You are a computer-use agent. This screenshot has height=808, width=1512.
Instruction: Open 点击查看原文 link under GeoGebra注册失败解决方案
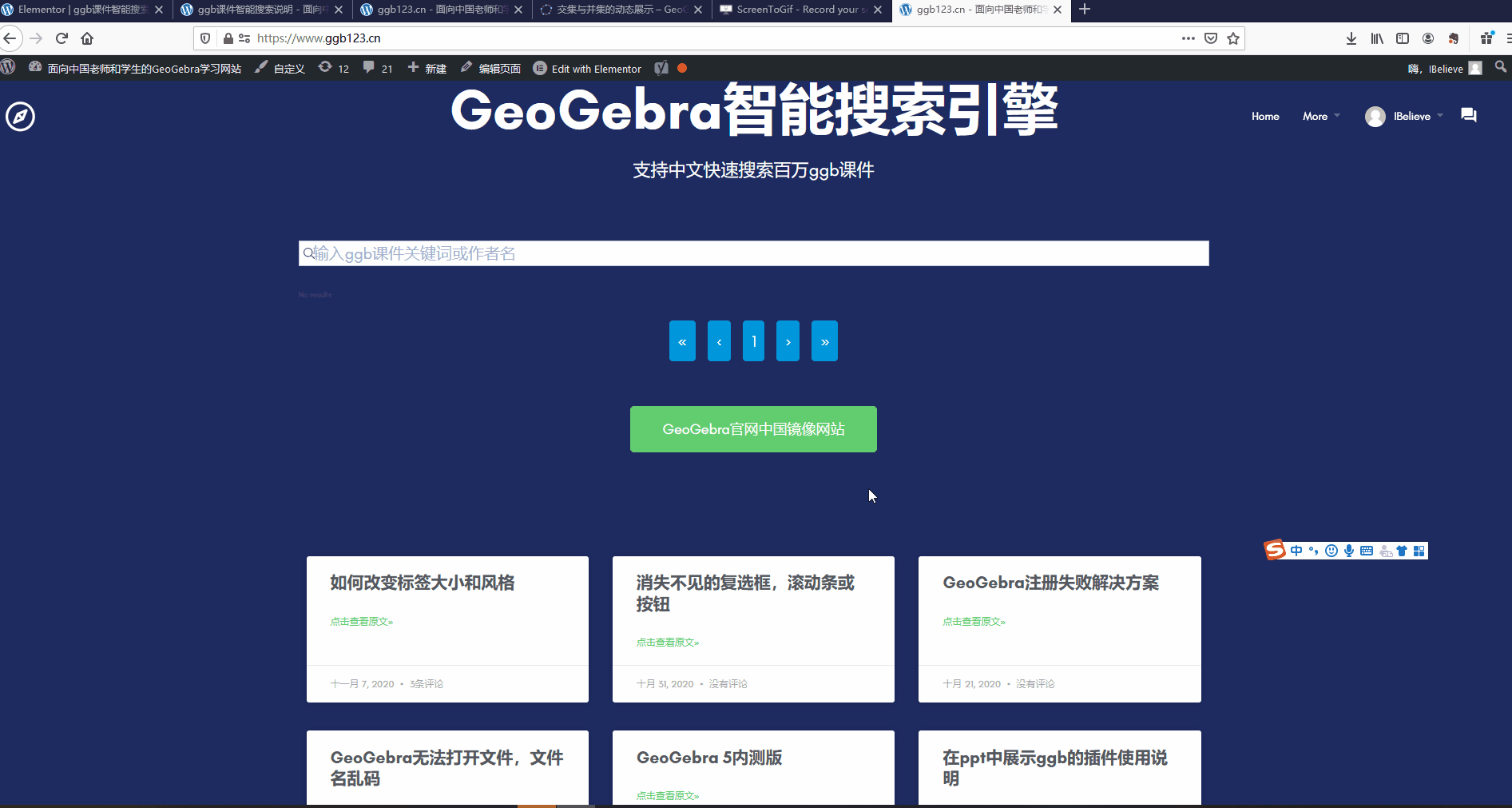coord(974,621)
